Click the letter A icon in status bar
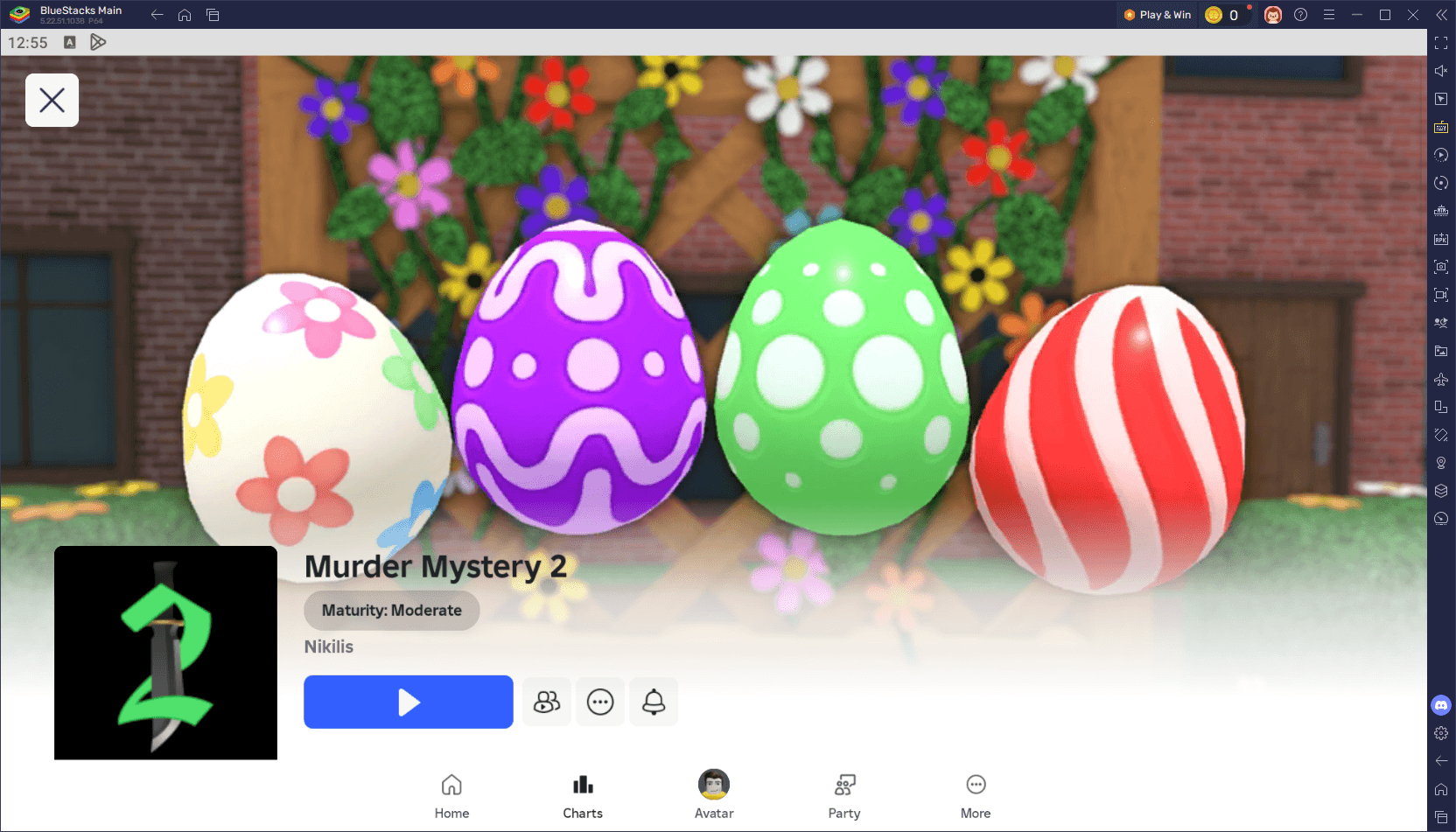The width and height of the screenshot is (1456, 832). (70, 42)
